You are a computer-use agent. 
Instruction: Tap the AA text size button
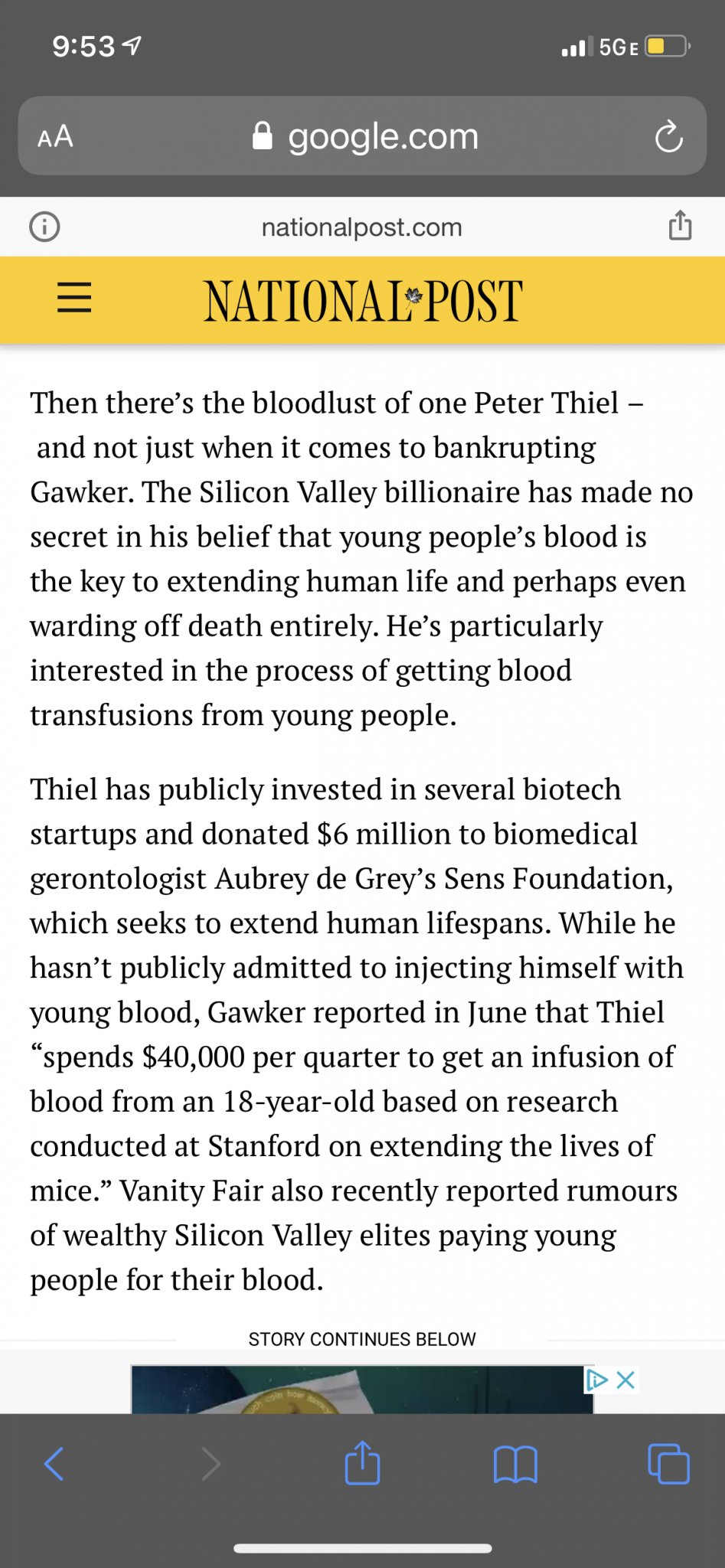tap(55, 137)
